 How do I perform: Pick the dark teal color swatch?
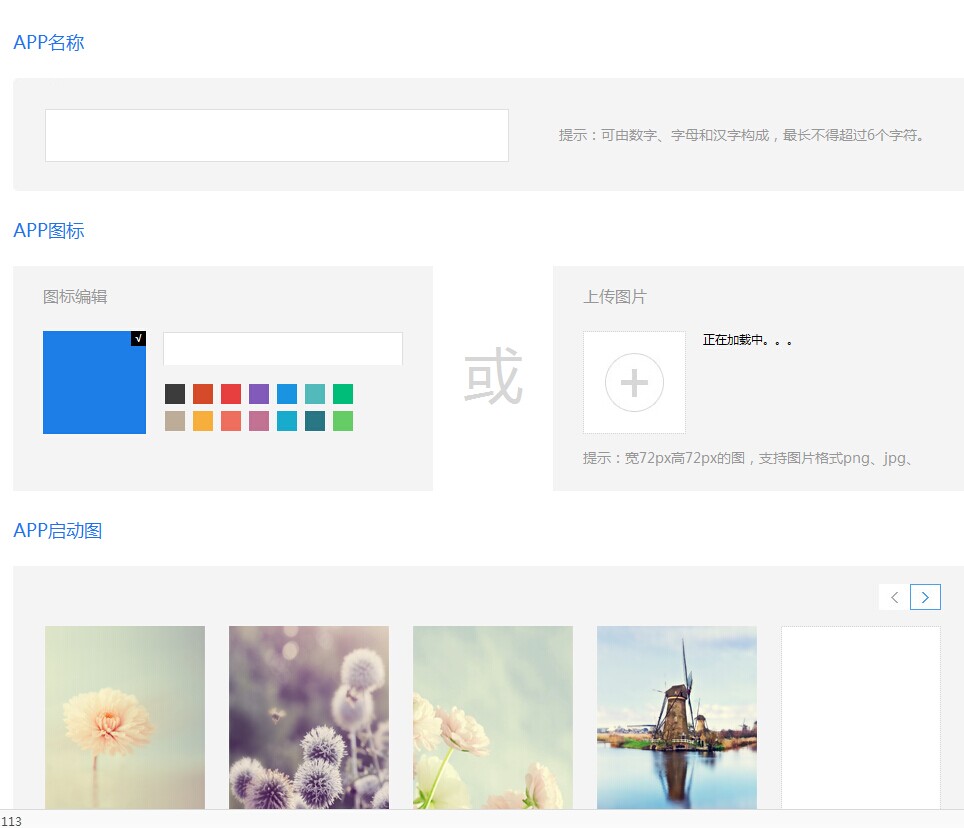tap(315, 421)
